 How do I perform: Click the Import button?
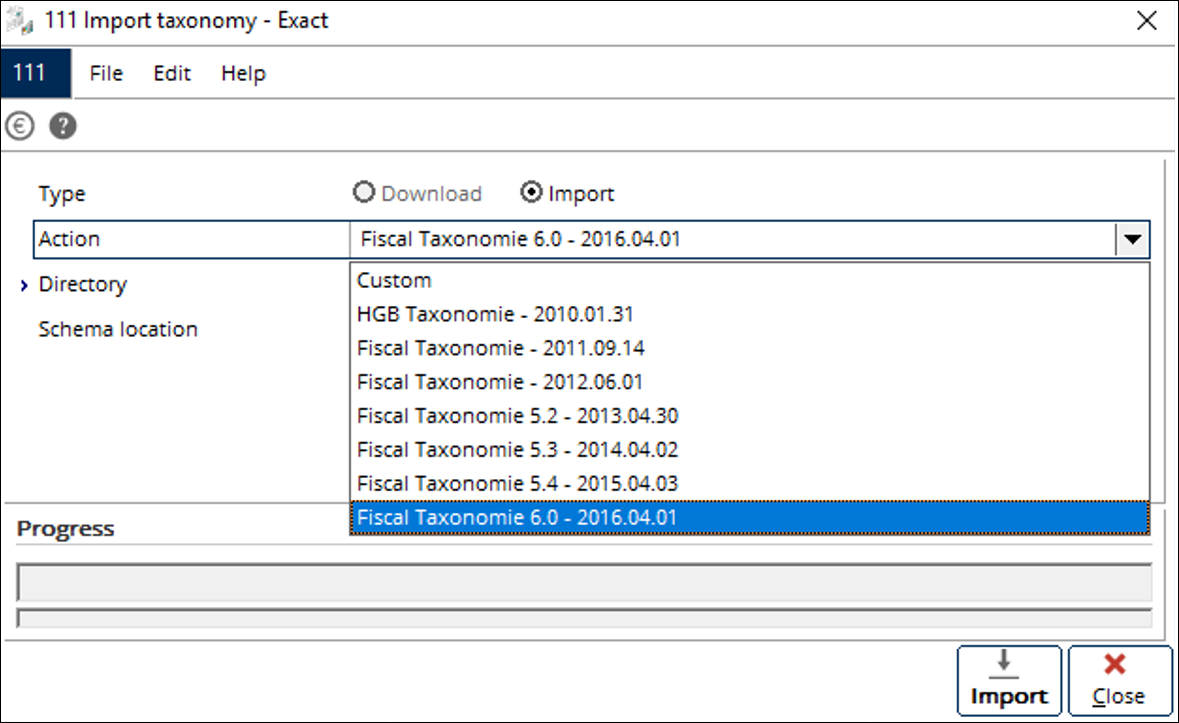(1009, 681)
